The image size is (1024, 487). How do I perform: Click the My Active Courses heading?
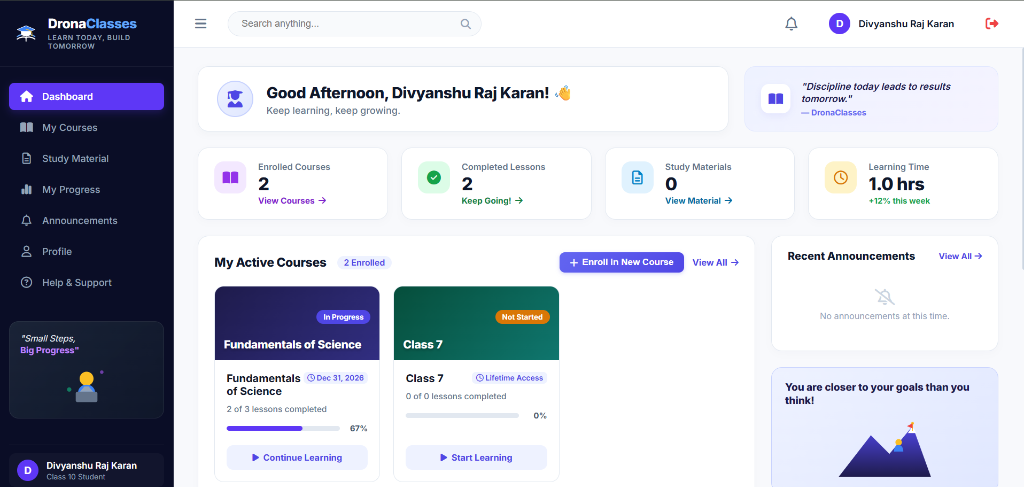[270, 262]
